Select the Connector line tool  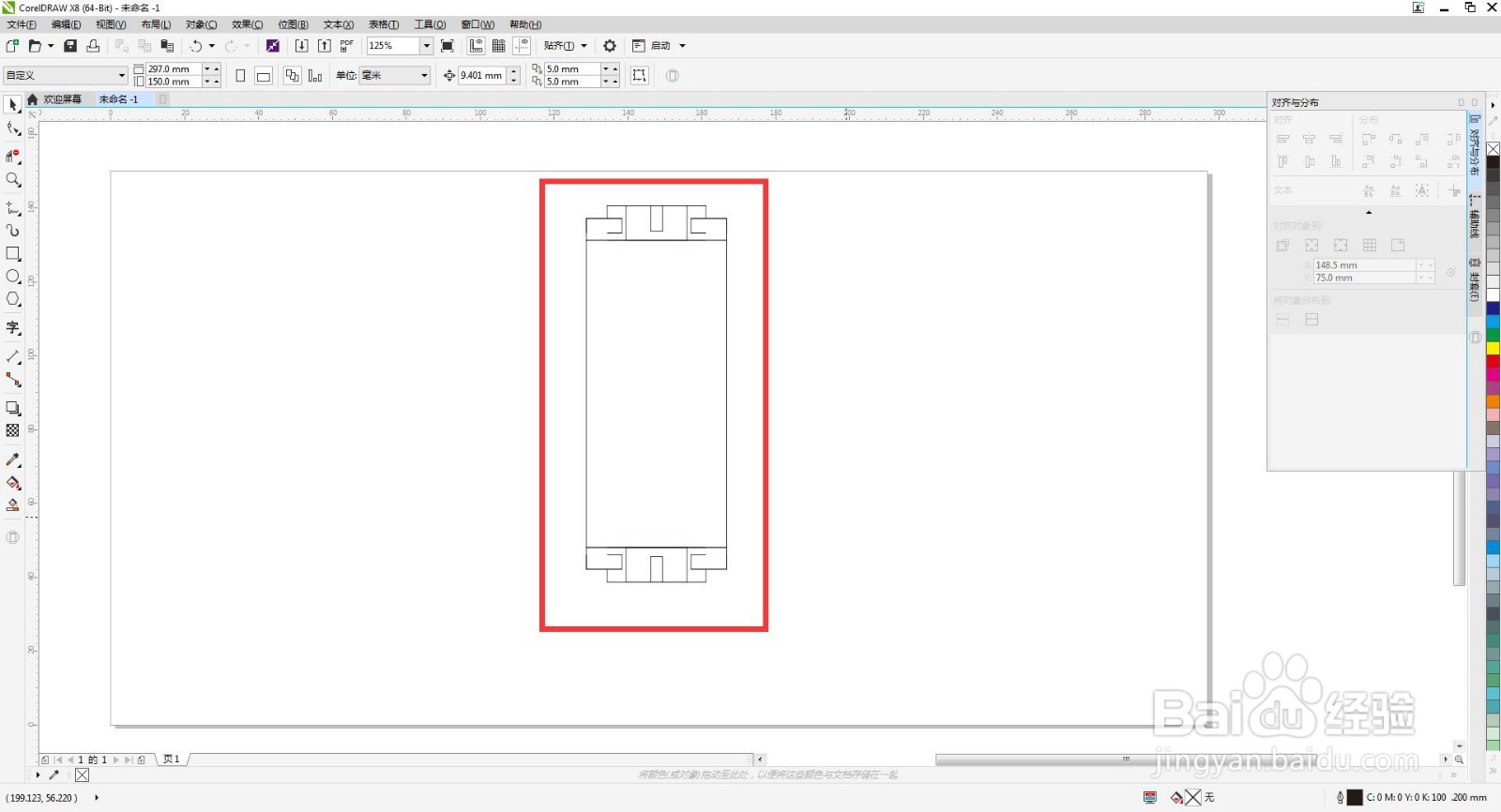point(13,380)
